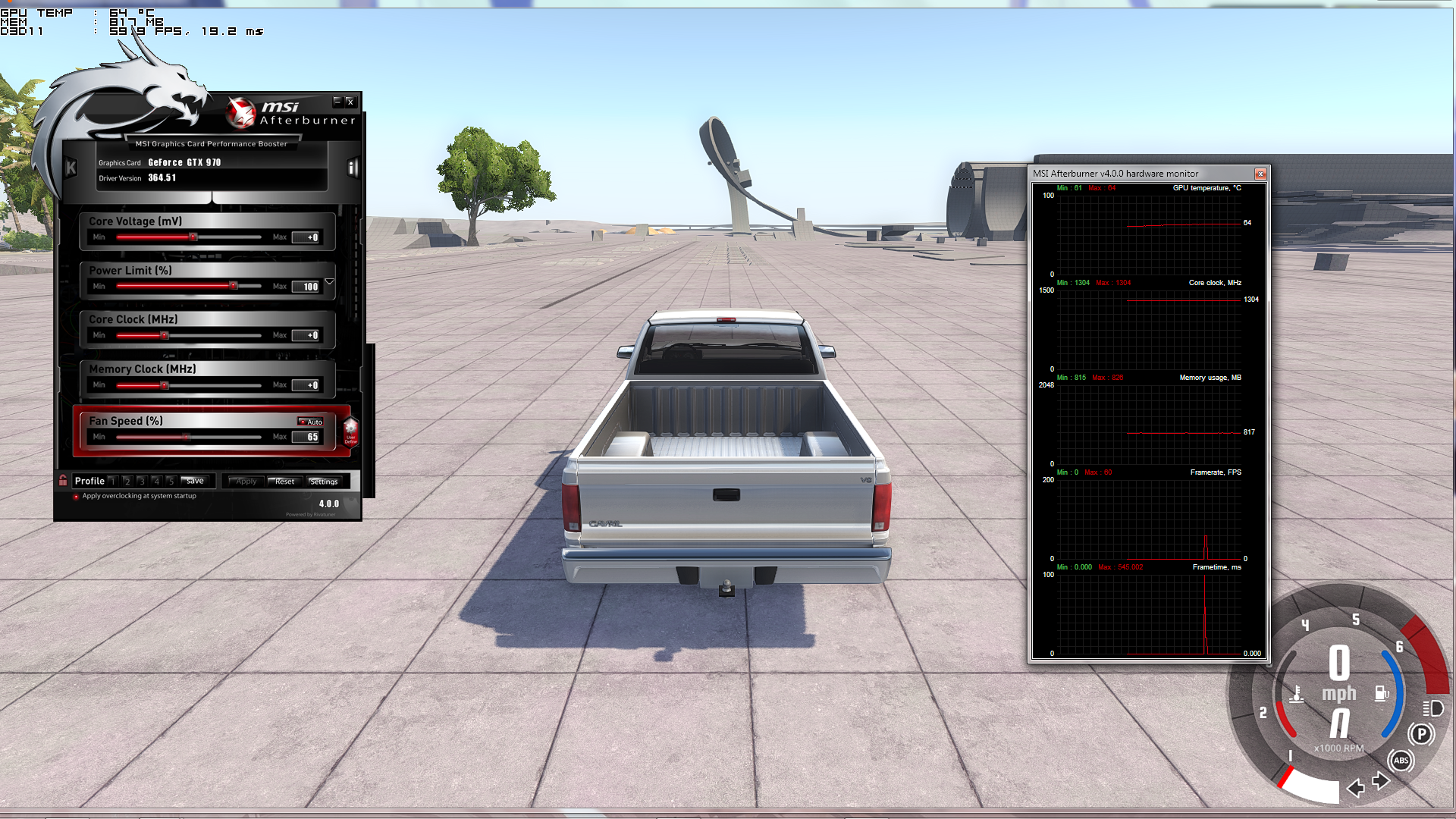Click the Core Clock +0 value field
Image resolution: width=1456 pixels, height=819 pixels.
[306, 335]
